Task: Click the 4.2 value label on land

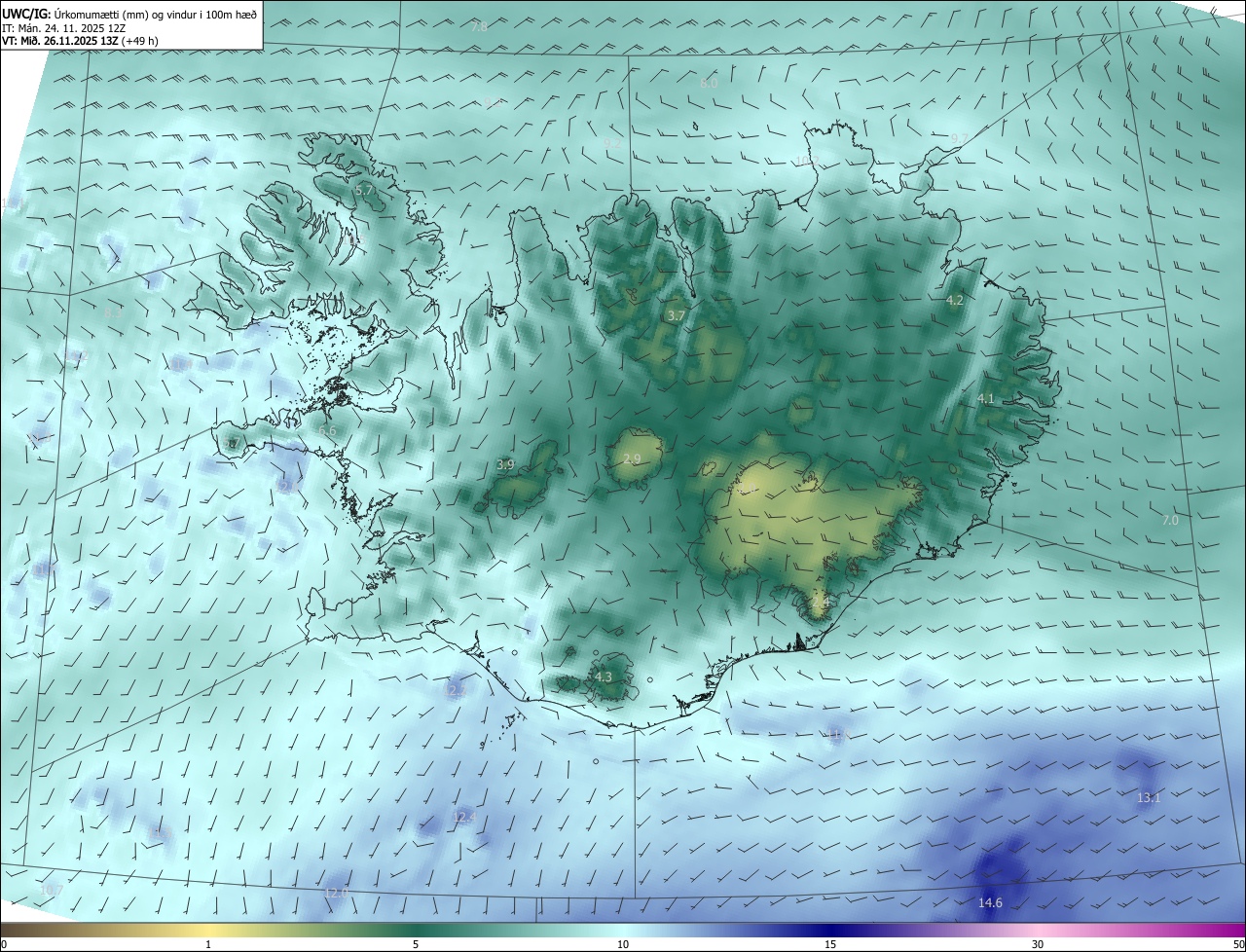Action: pos(955,301)
